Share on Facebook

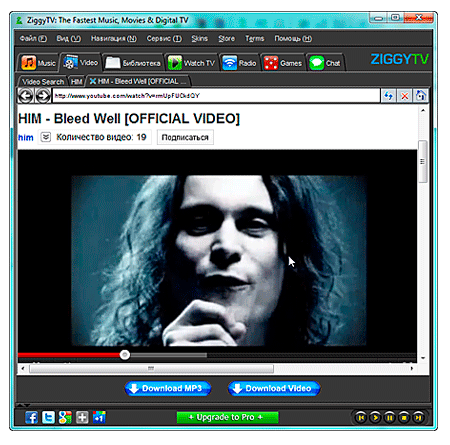click(32, 417)
